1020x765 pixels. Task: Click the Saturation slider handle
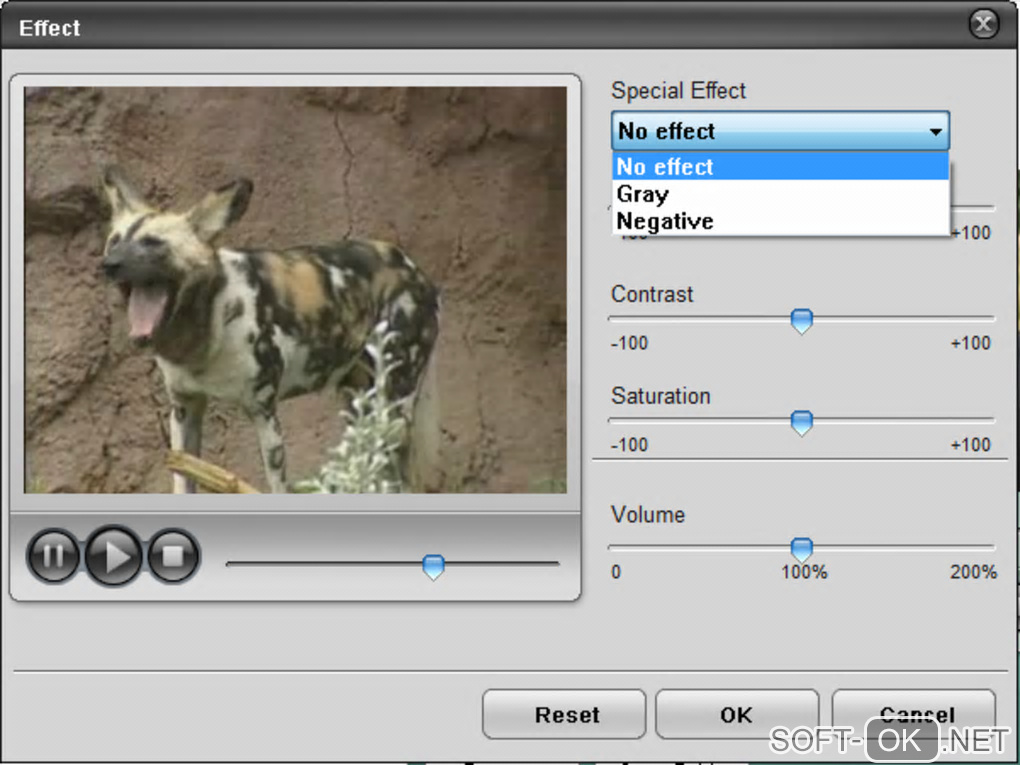[x=801, y=423]
